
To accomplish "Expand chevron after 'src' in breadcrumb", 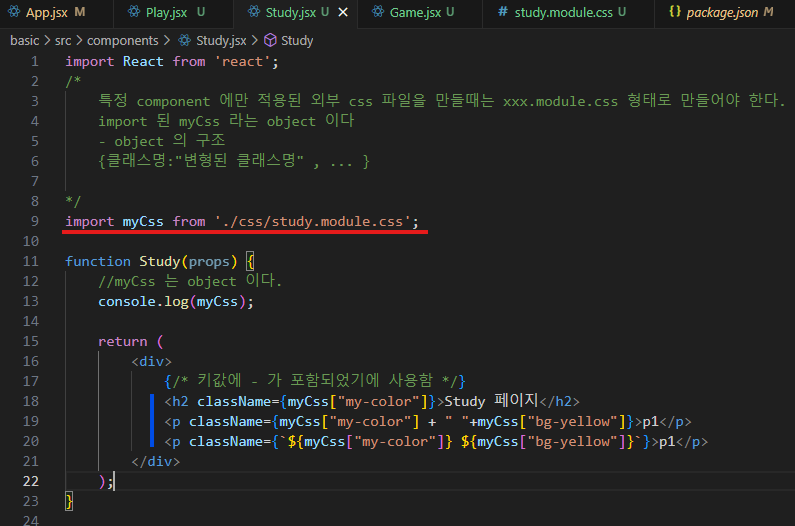I will [79, 41].
